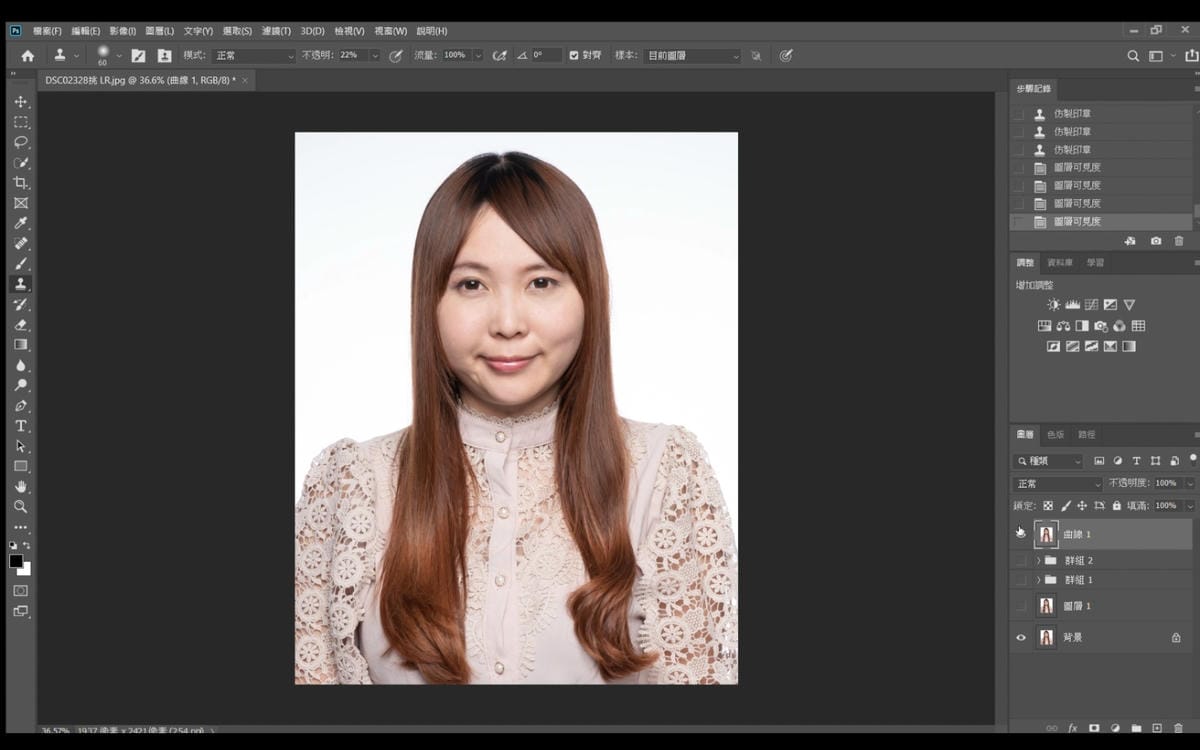Activate the Type tool
The height and width of the screenshot is (750, 1200).
point(20,426)
